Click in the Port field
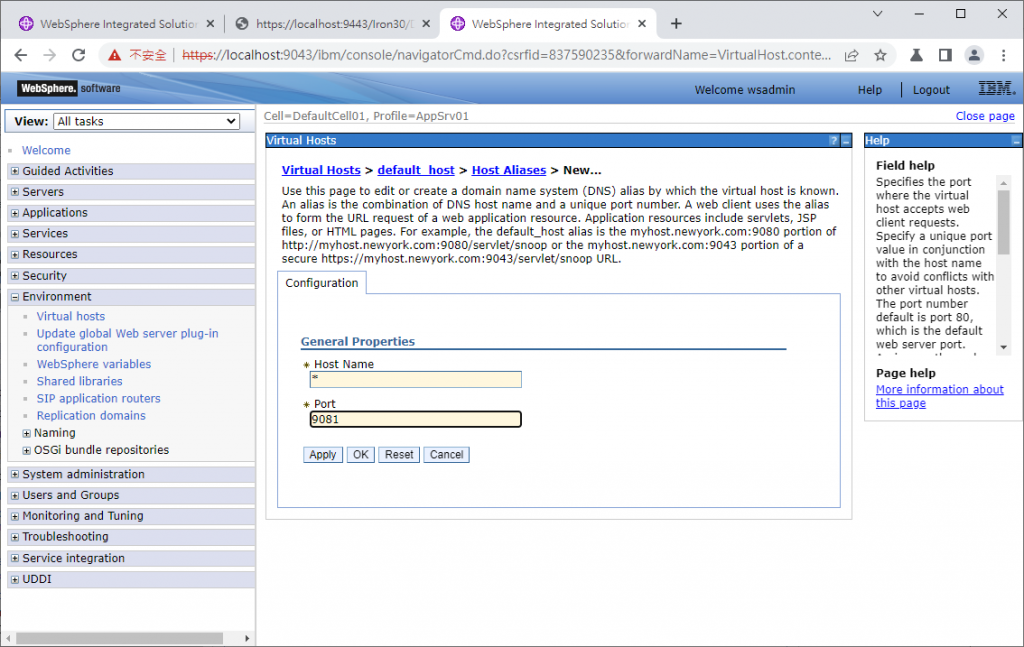Screen dimensions: 1024x647 coord(415,419)
